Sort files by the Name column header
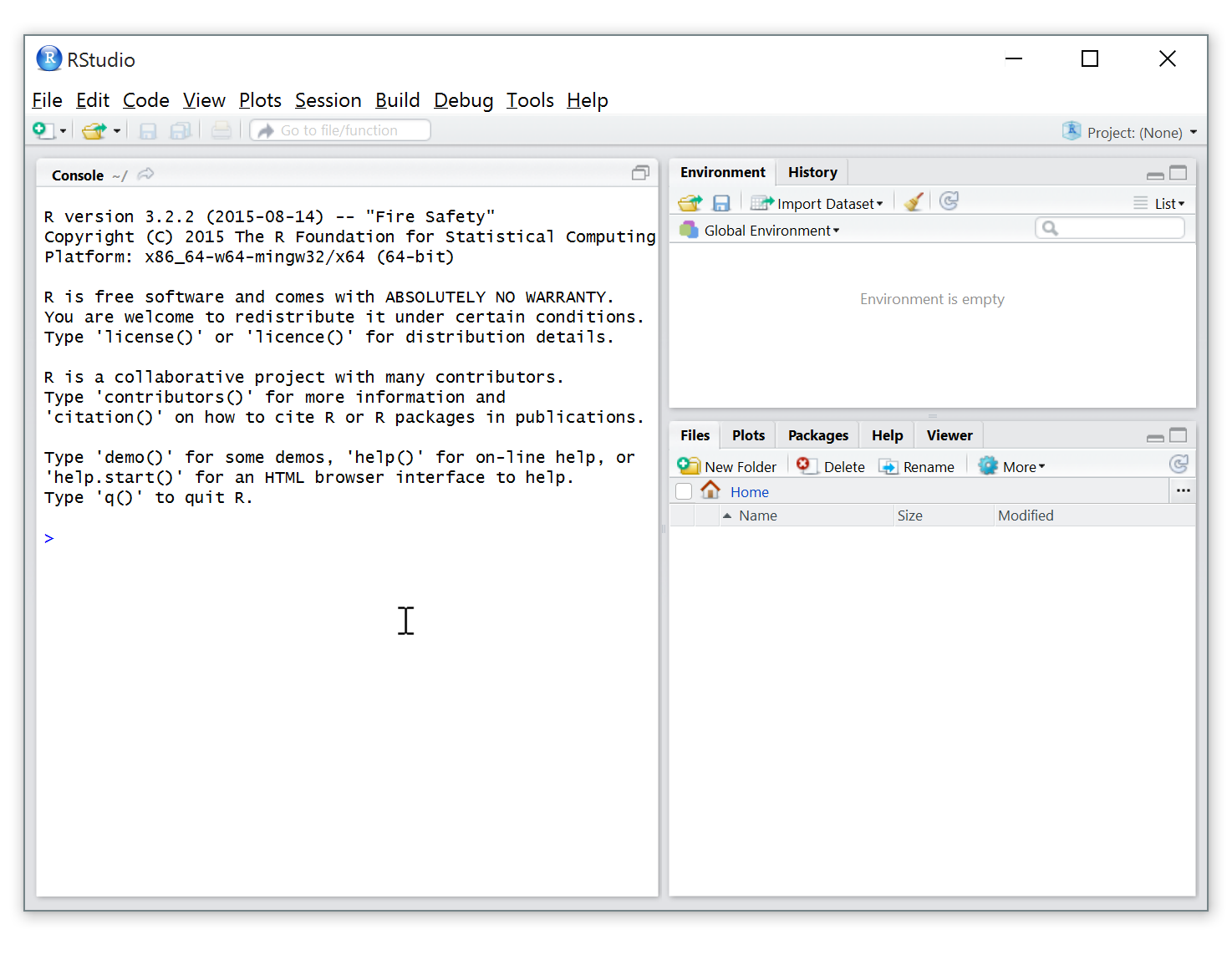1232x955 pixels. click(807, 516)
